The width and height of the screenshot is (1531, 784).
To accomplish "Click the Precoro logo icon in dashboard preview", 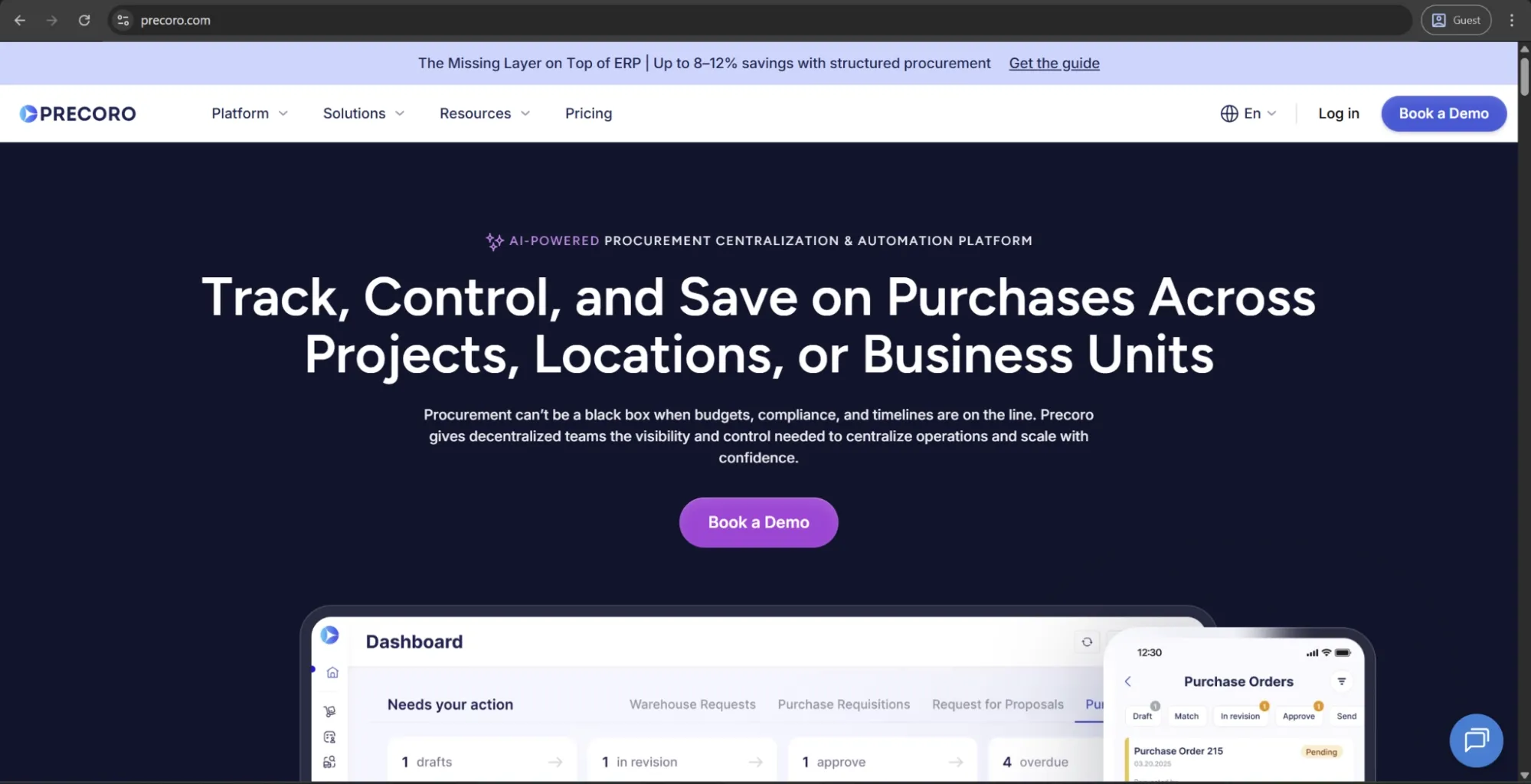I will (x=329, y=635).
